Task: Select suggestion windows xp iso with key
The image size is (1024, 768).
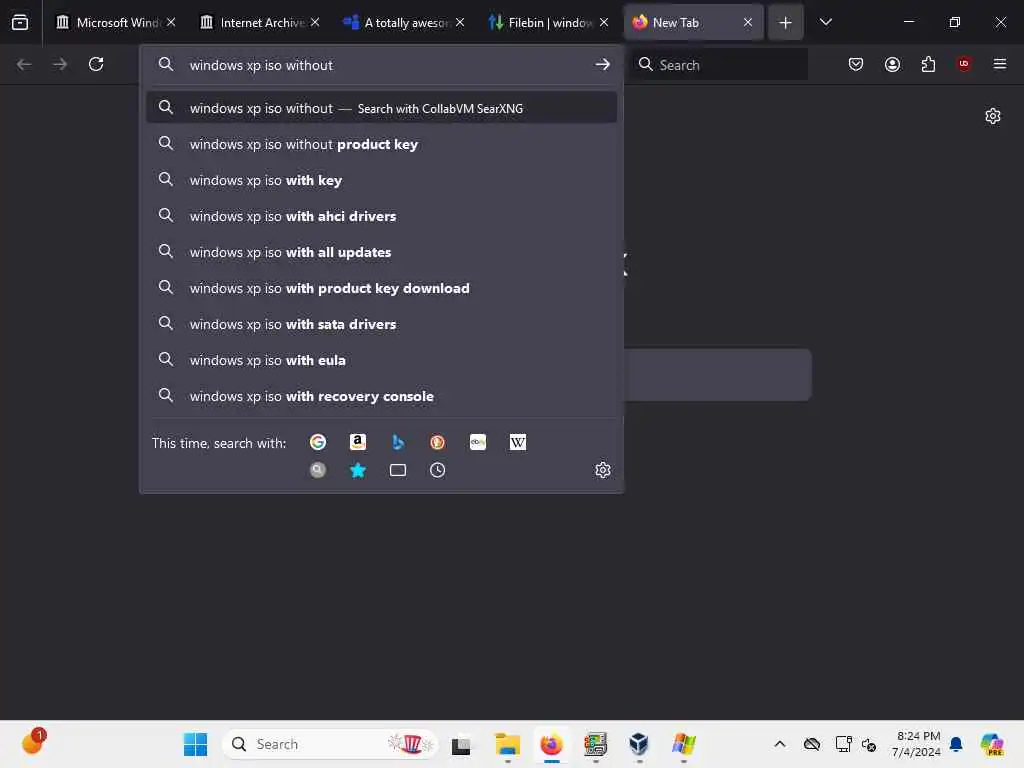Action: tap(381, 180)
